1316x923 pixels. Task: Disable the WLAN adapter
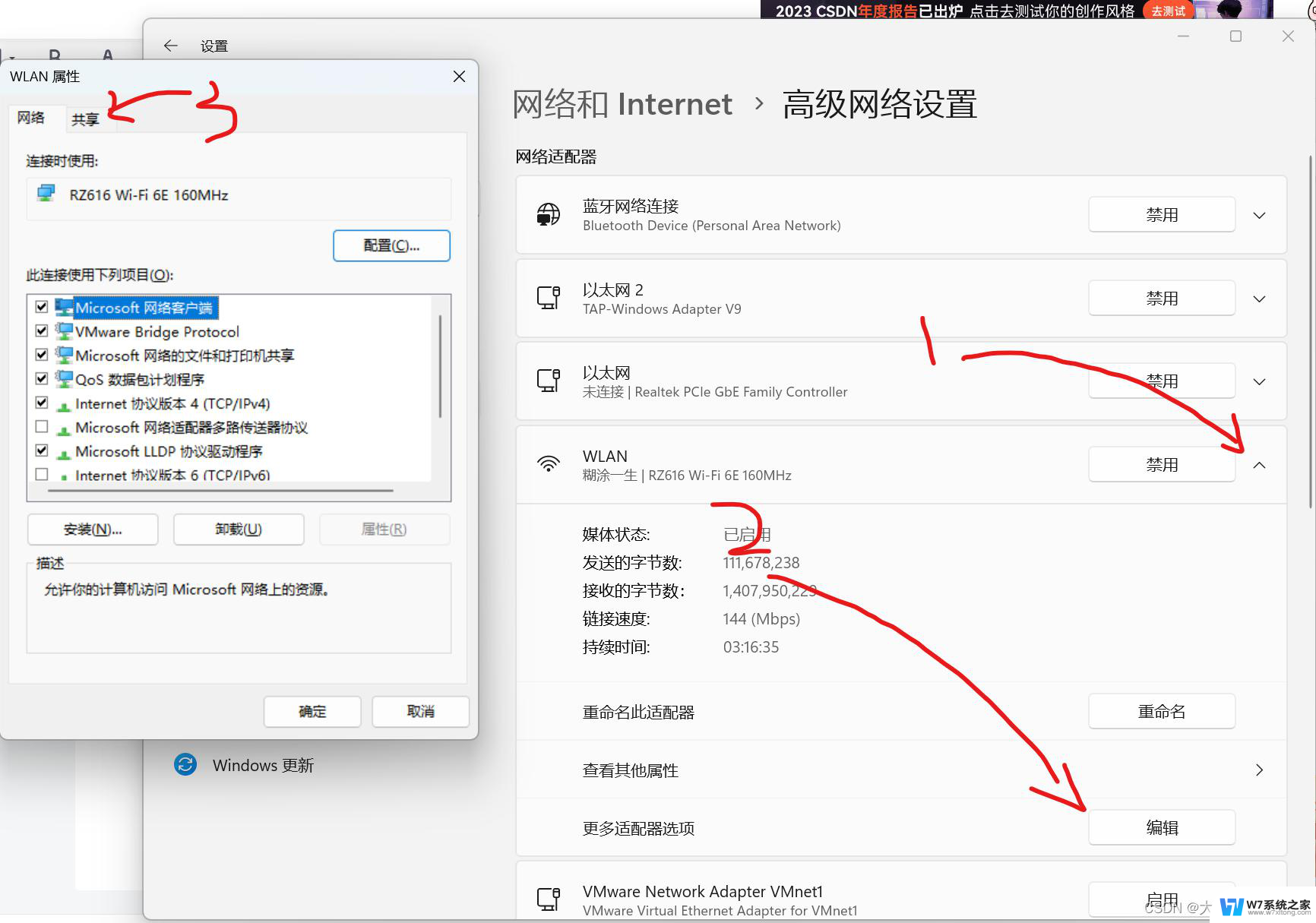(1162, 464)
